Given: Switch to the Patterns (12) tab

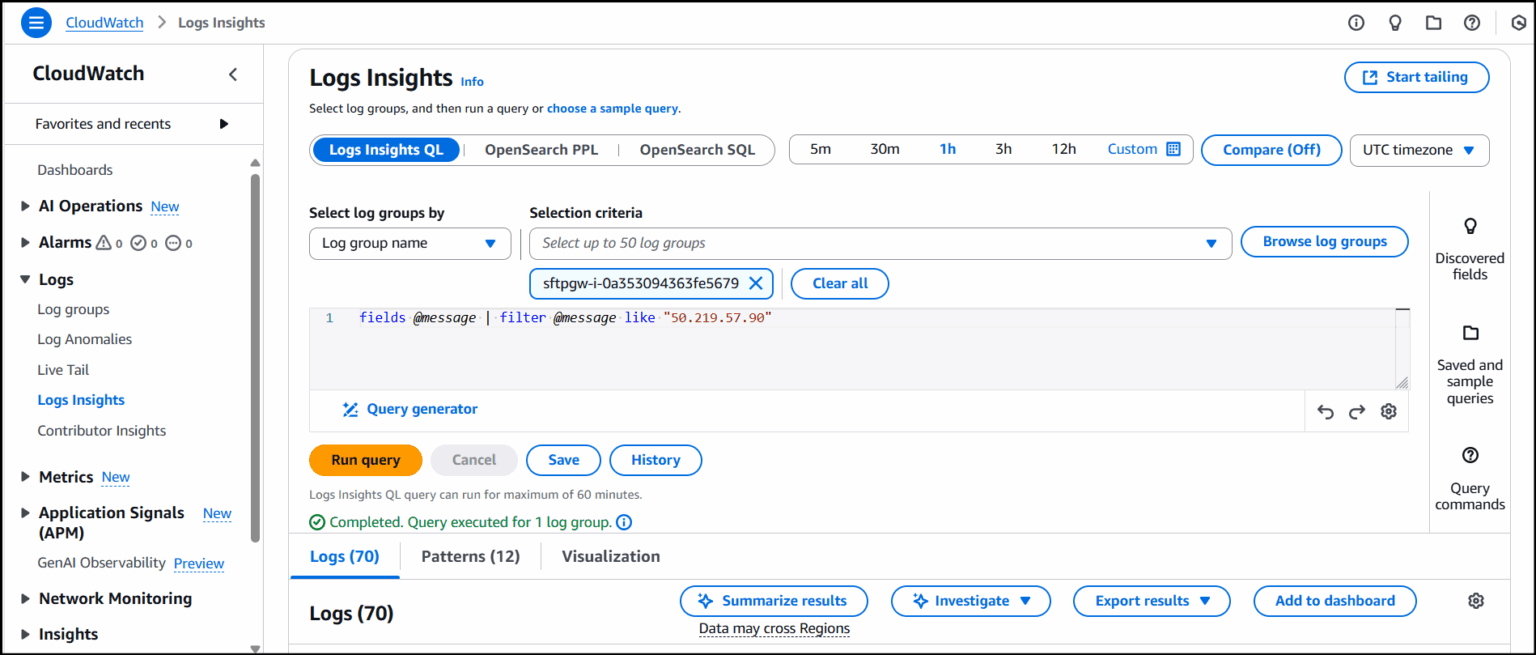Looking at the screenshot, I should (470, 556).
